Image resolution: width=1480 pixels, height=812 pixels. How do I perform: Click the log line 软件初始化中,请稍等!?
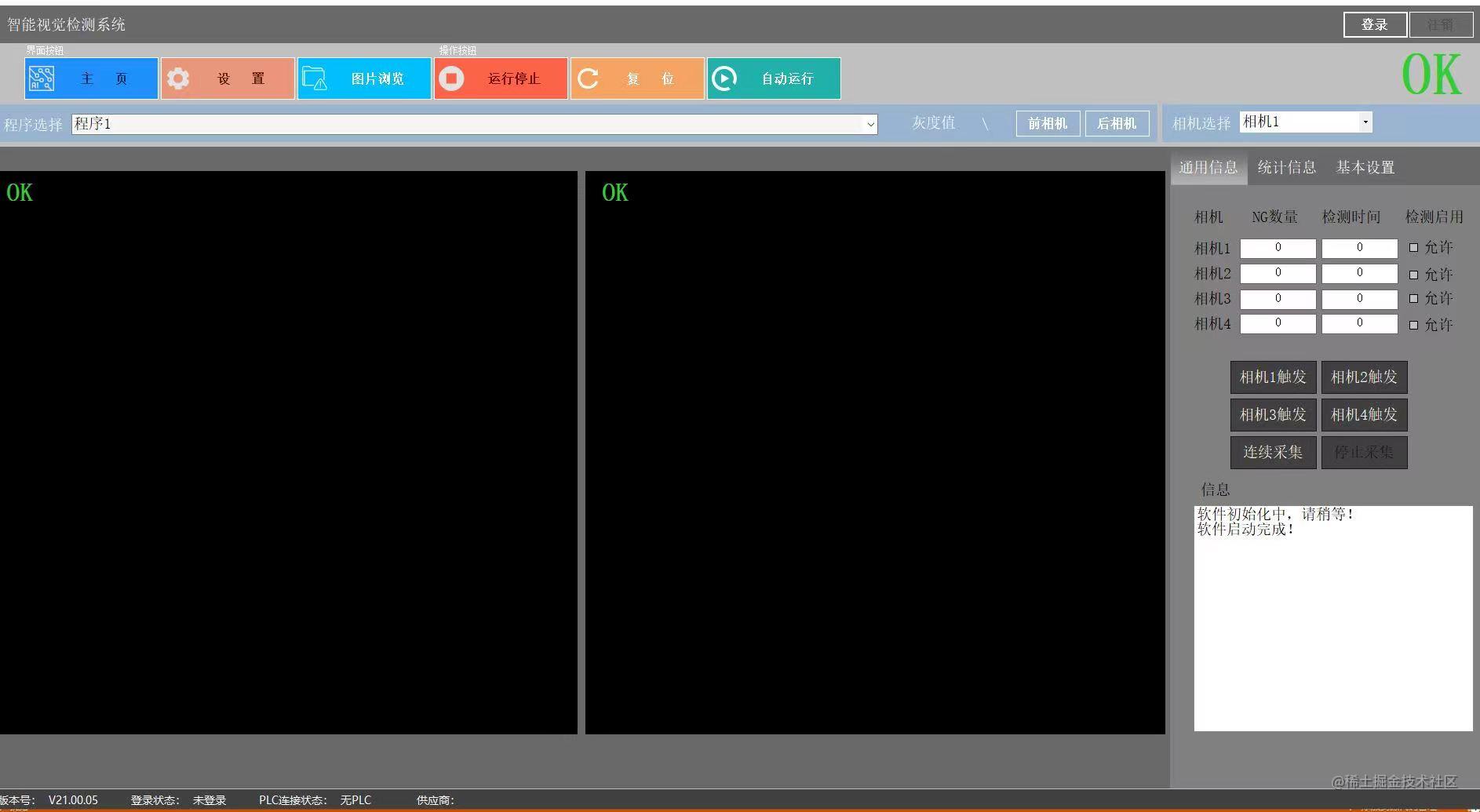point(1275,515)
